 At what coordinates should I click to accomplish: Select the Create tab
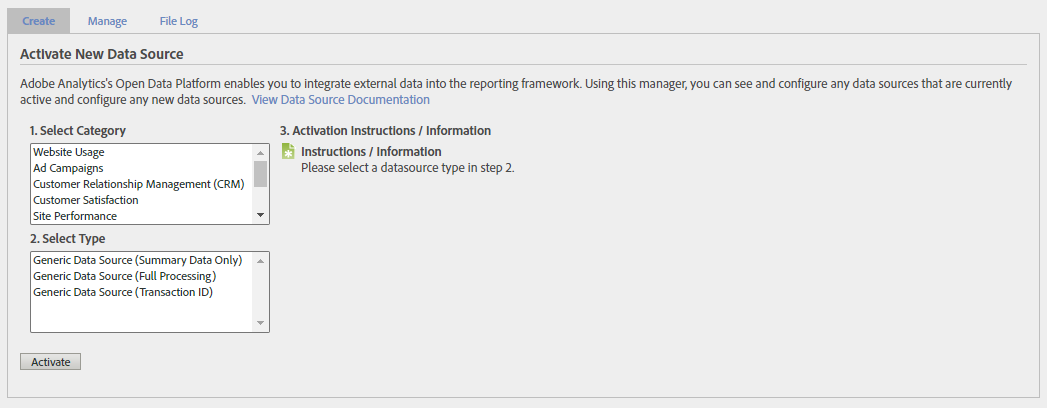(x=38, y=21)
